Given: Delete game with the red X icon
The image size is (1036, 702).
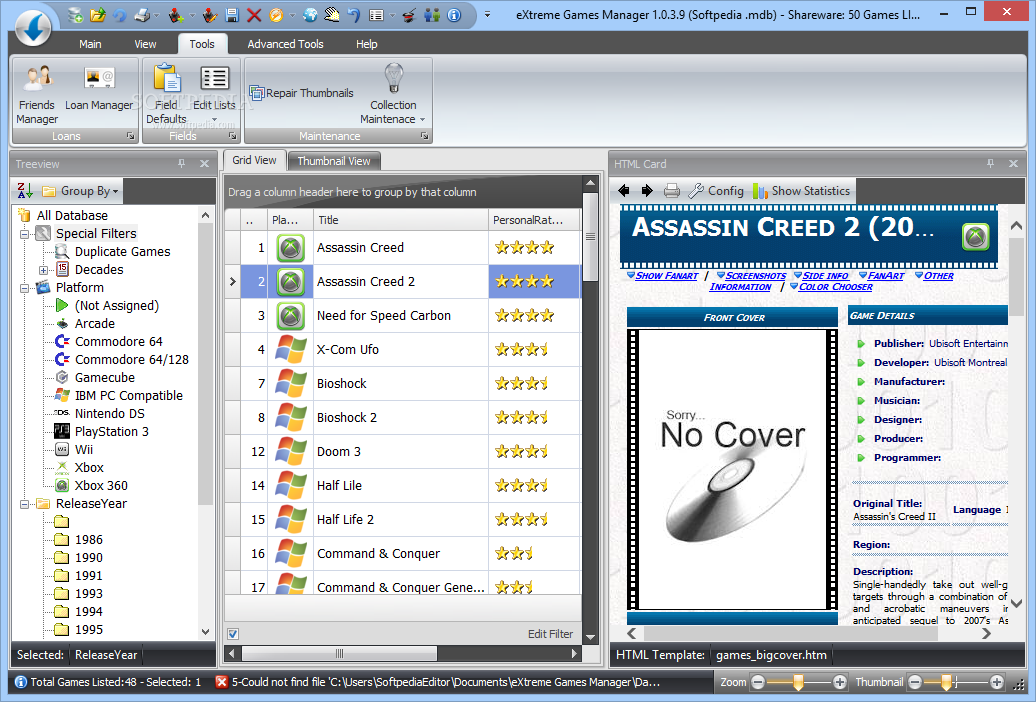Looking at the screenshot, I should [254, 15].
